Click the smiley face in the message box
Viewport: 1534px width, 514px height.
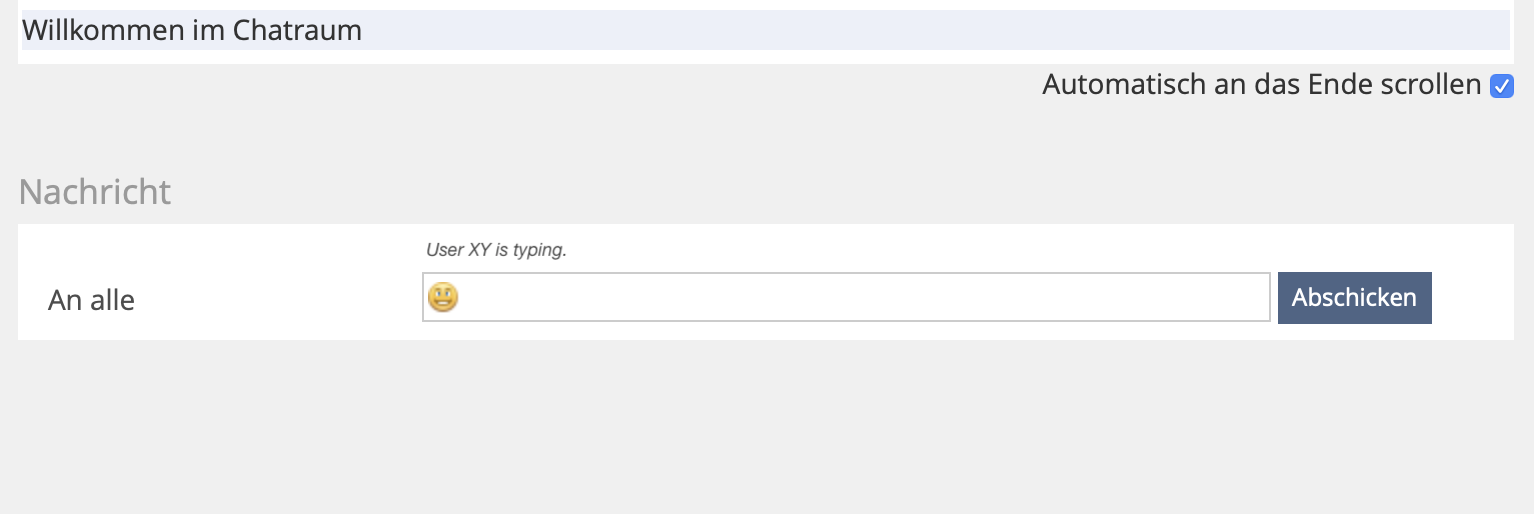click(x=443, y=297)
